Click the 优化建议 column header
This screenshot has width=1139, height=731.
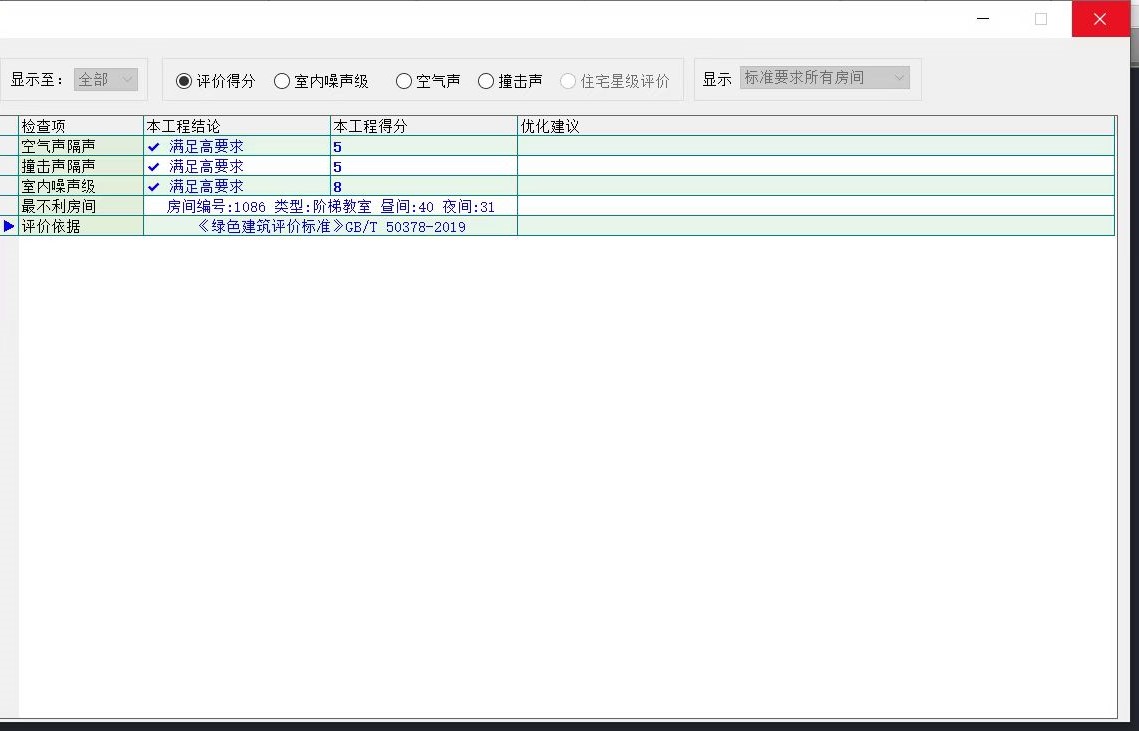[x=815, y=126]
